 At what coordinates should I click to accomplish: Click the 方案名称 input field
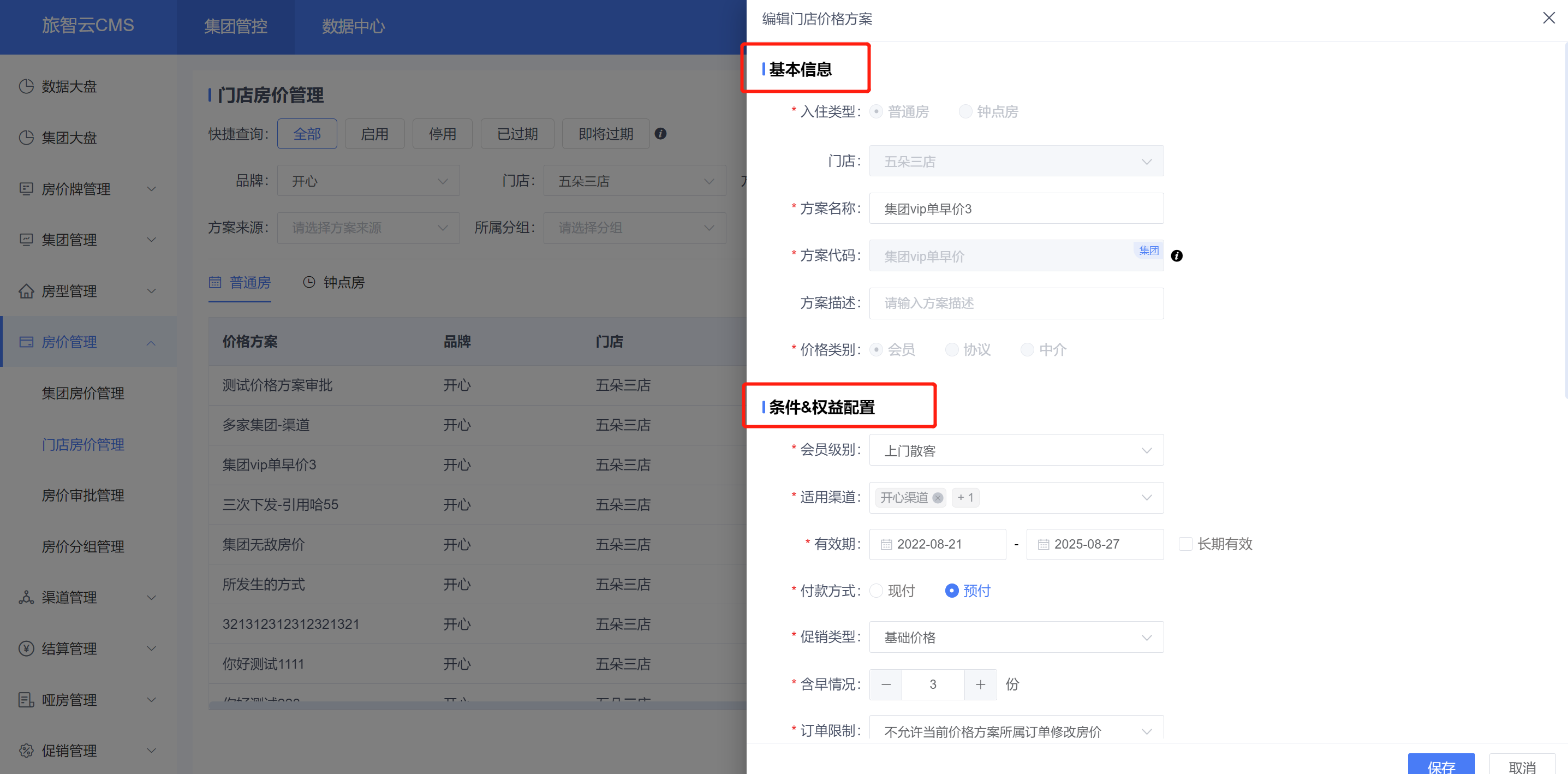pyautogui.click(x=1016, y=209)
